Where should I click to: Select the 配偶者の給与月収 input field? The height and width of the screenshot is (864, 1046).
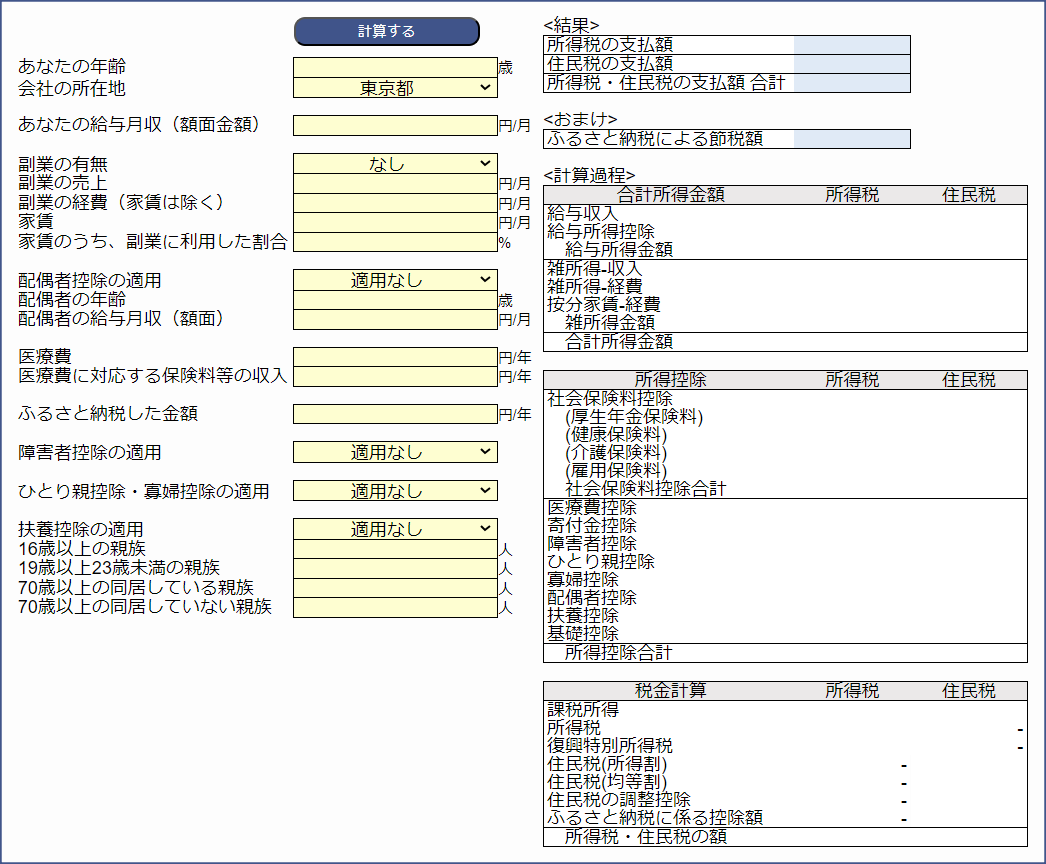395,320
